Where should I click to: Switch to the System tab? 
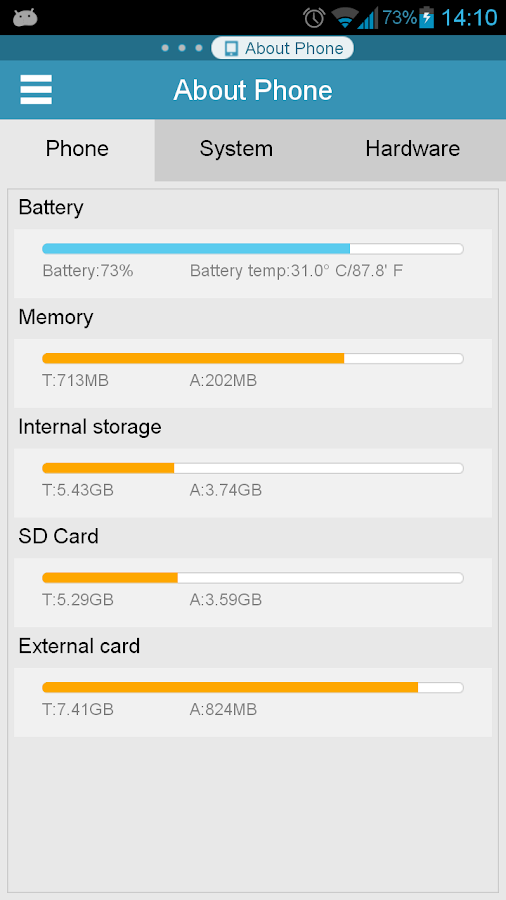coord(236,149)
